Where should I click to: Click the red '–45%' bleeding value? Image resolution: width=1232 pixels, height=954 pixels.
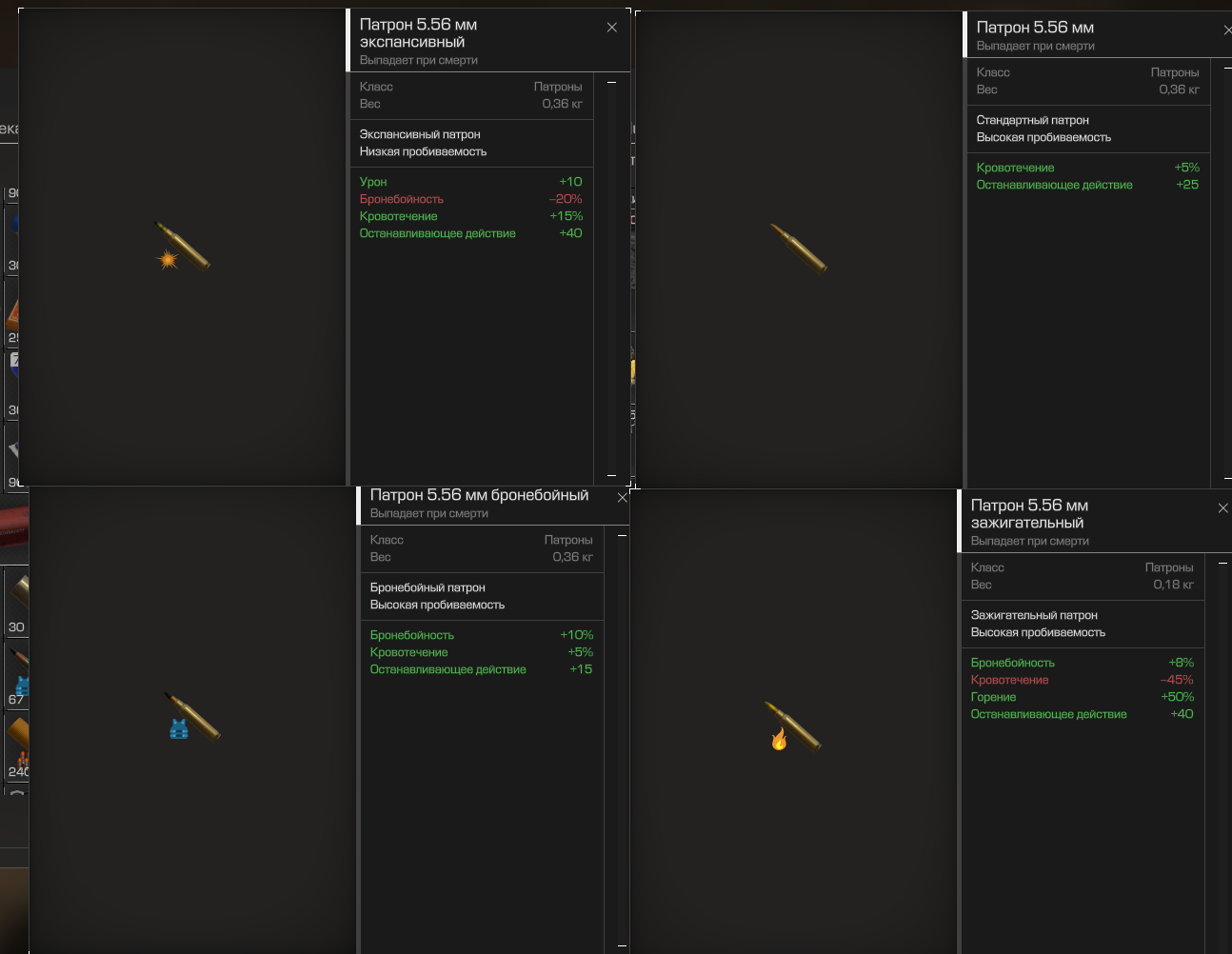tap(1177, 680)
